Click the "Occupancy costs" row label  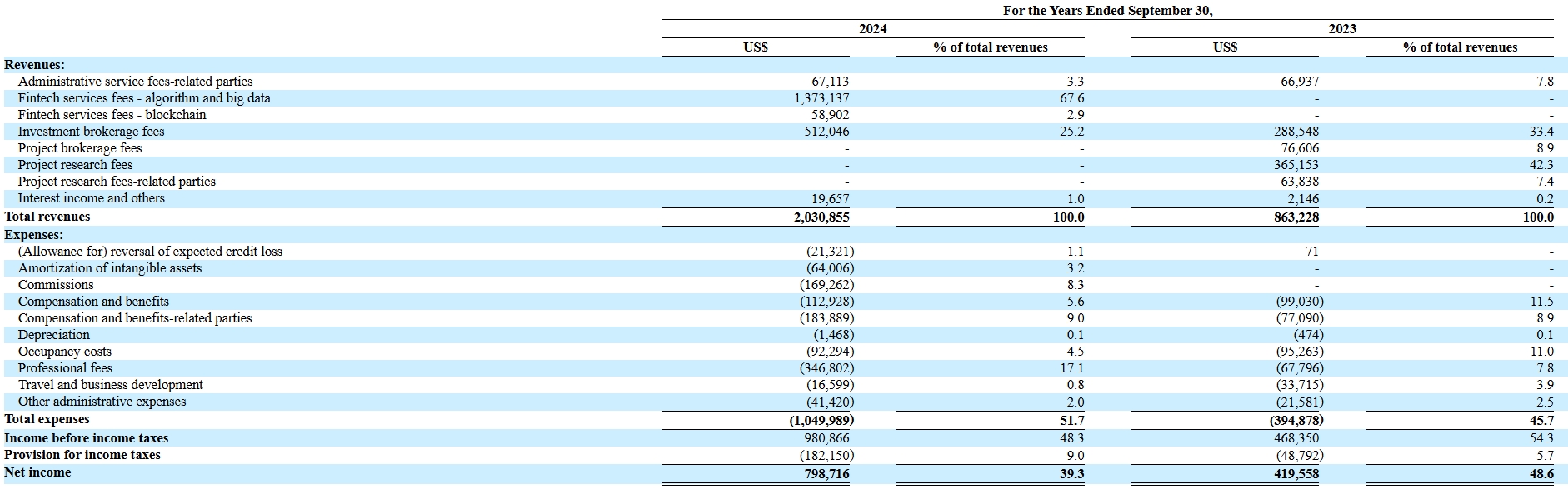pos(64,352)
